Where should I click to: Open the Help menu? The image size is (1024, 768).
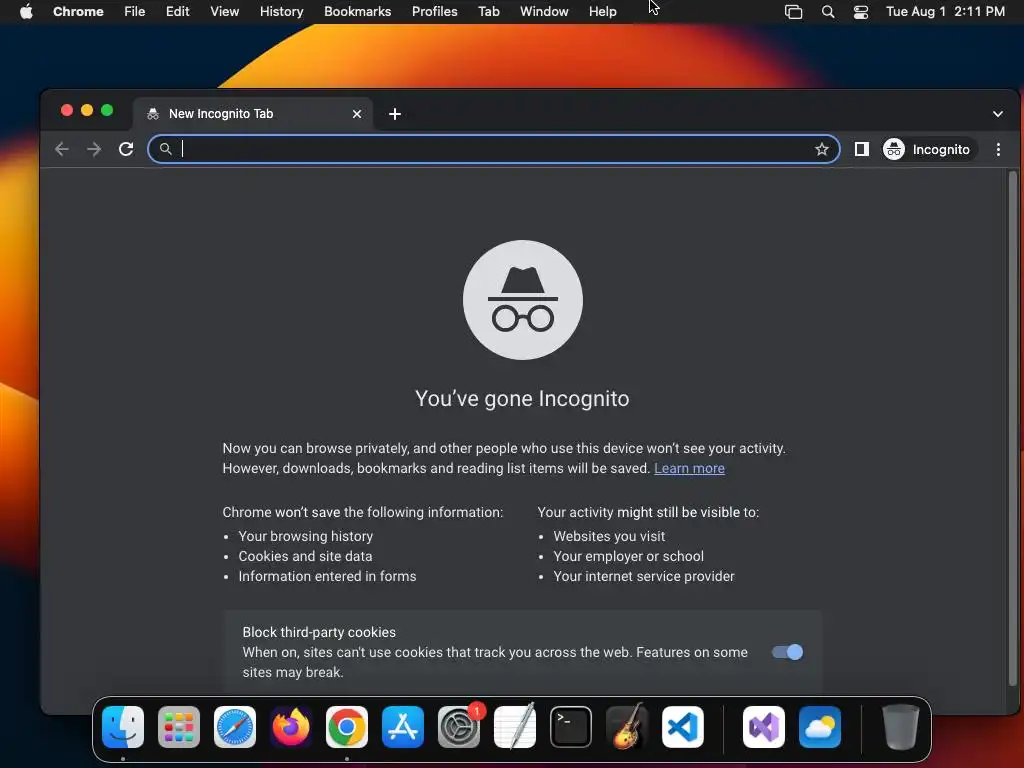coord(602,11)
